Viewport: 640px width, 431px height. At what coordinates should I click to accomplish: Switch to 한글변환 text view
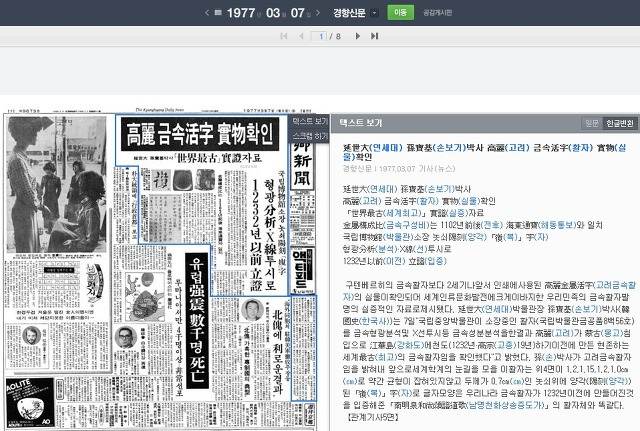tap(620, 123)
